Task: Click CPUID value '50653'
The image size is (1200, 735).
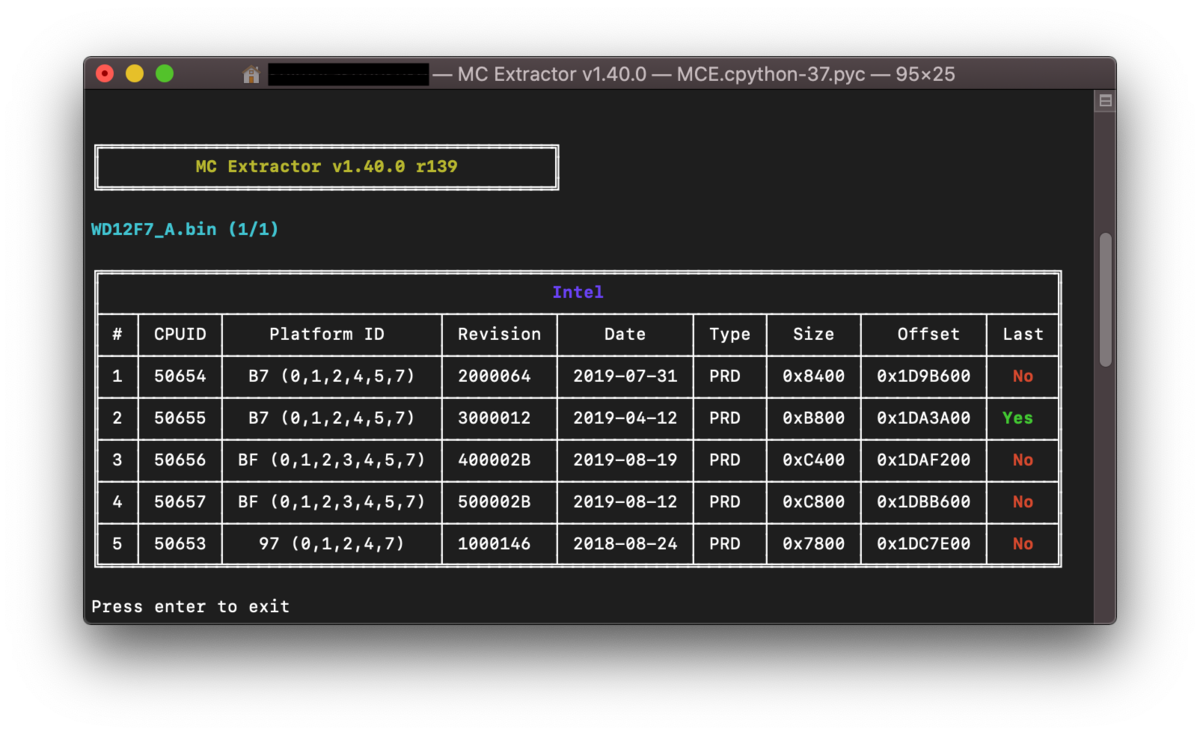Action: [x=180, y=544]
